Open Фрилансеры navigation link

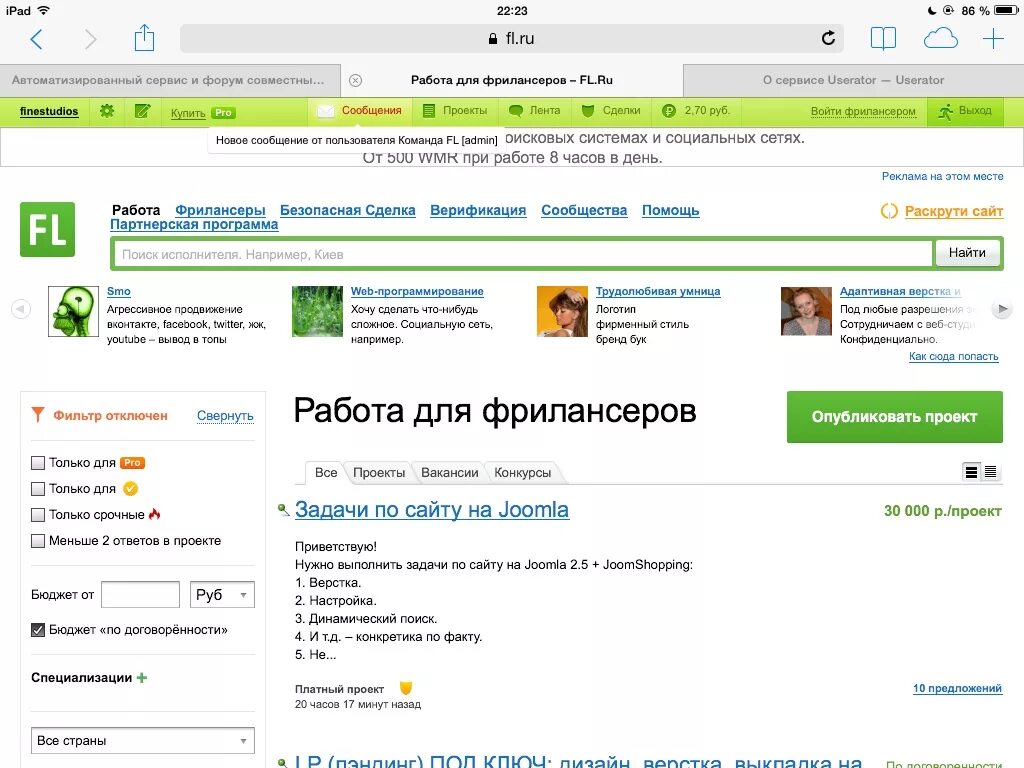coord(220,210)
